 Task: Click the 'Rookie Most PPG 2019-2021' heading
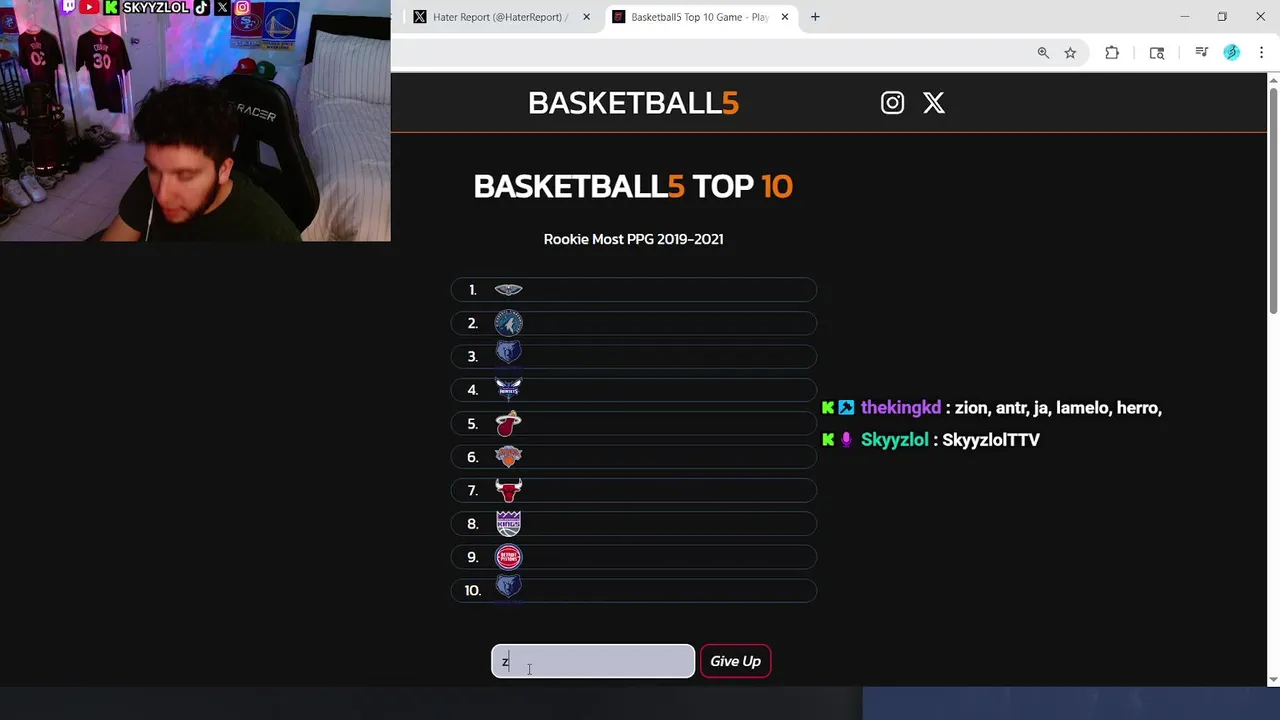(633, 239)
